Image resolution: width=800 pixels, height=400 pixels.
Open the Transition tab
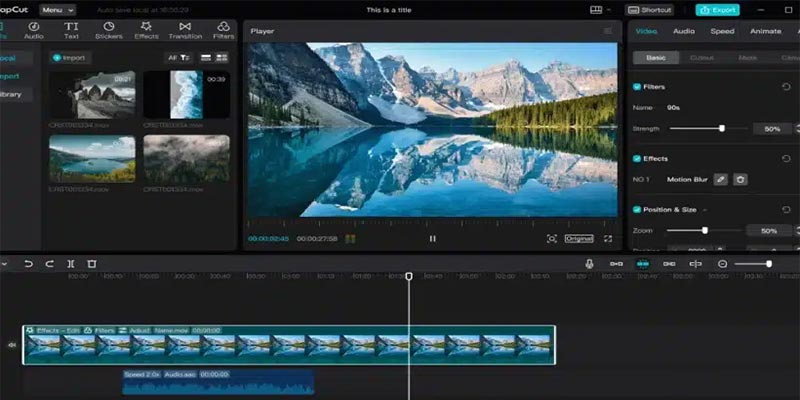pos(185,31)
